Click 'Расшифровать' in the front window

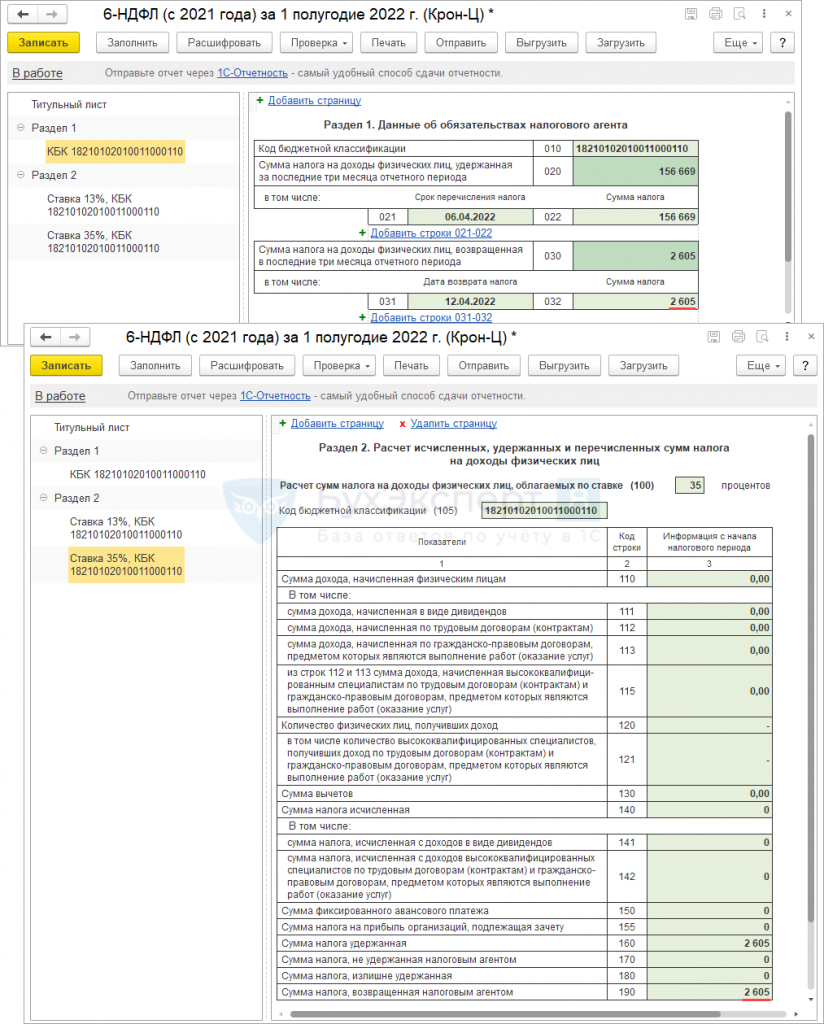coord(247,366)
